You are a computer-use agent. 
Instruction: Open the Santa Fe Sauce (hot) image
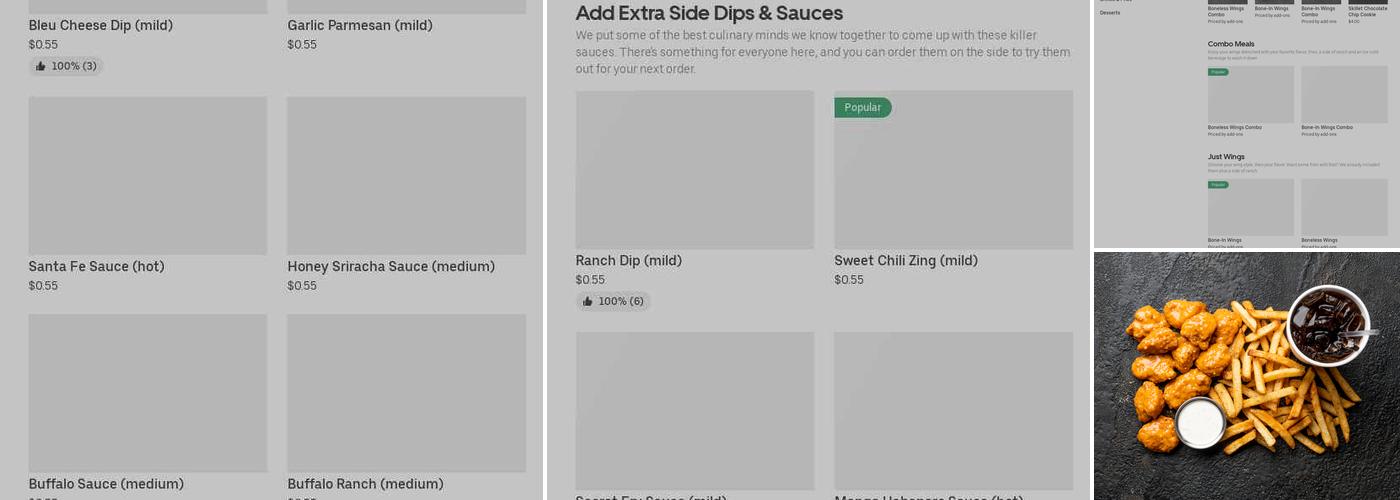147,175
